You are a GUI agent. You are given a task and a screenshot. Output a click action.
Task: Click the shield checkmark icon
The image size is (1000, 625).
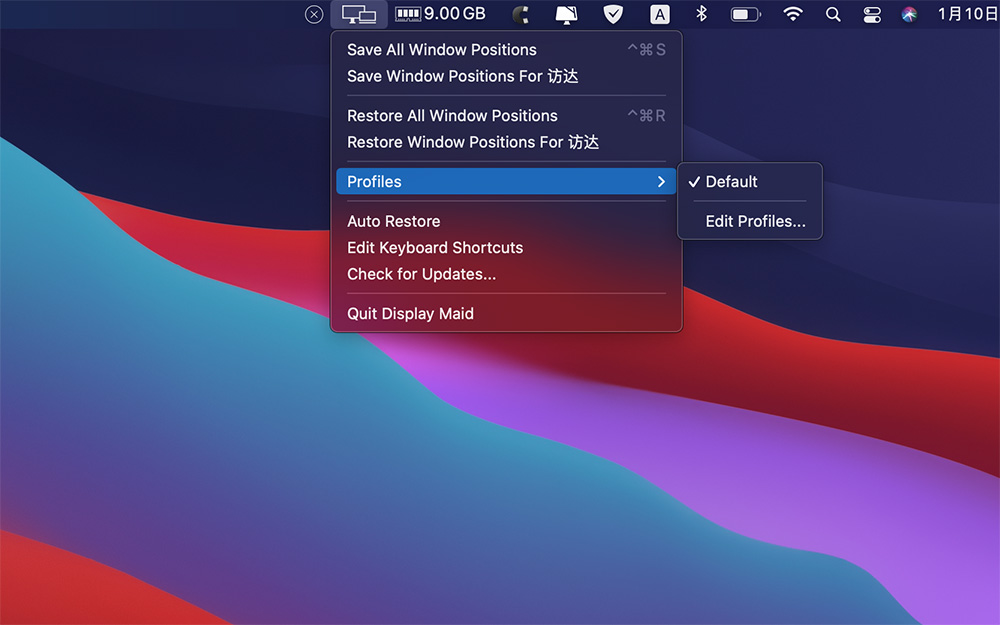pos(613,14)
